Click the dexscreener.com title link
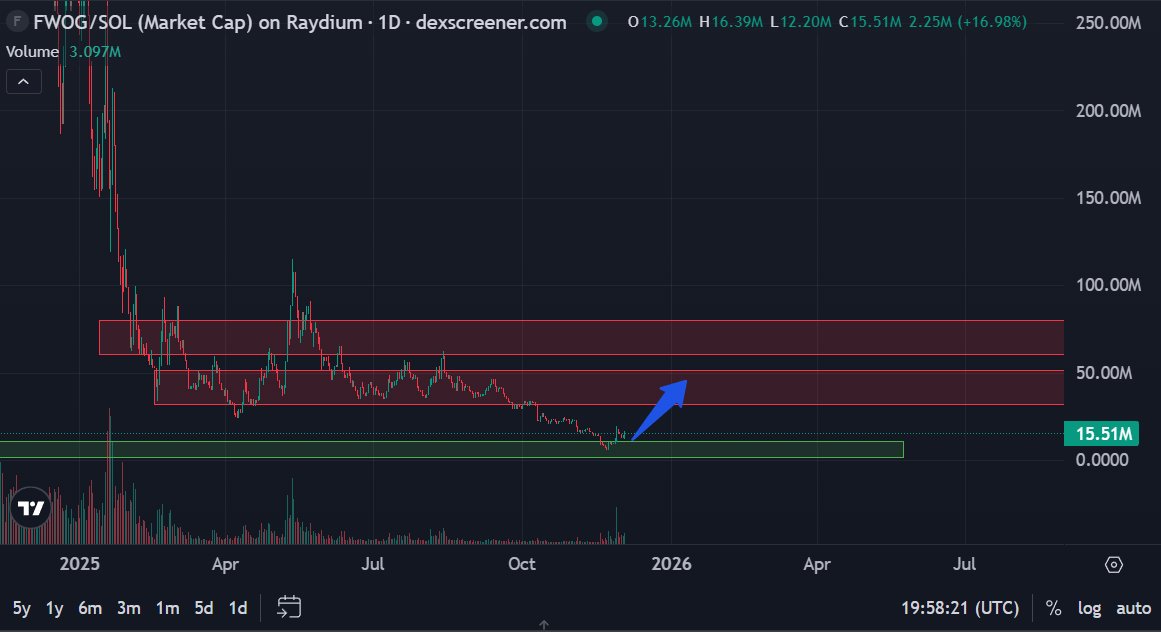This screenshot has height=632, width=1161. (x=491, y=21)
